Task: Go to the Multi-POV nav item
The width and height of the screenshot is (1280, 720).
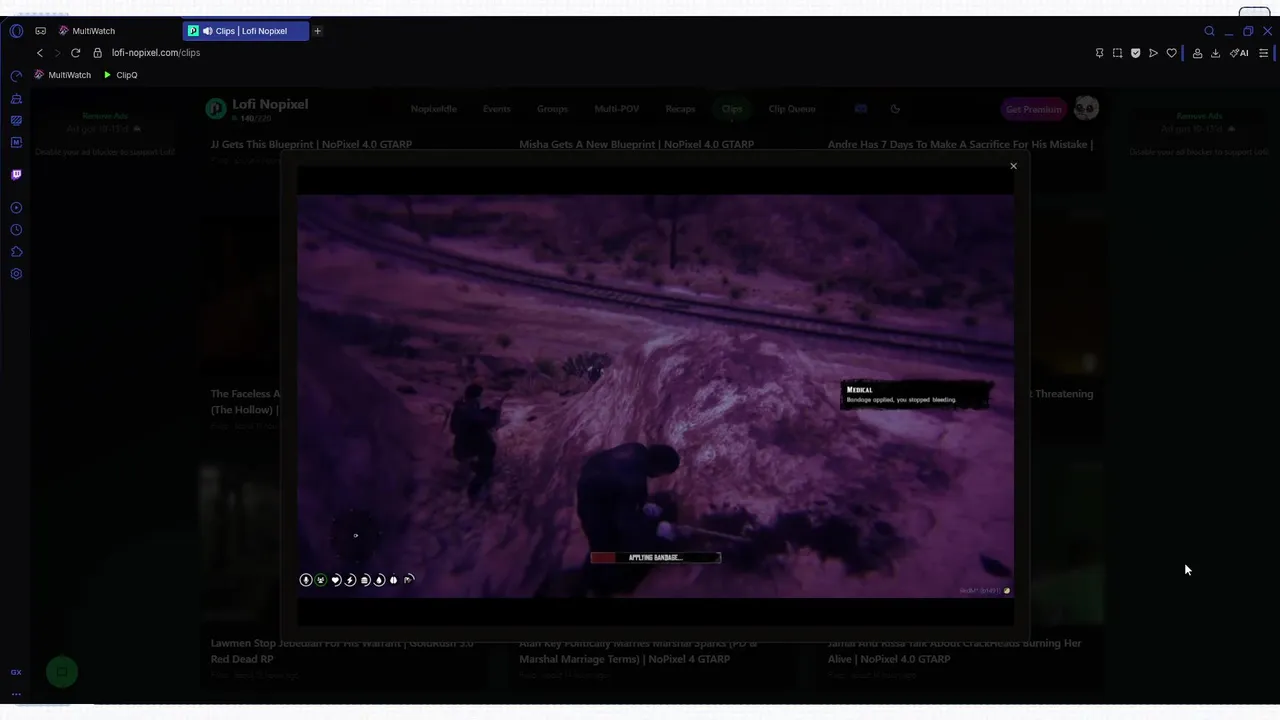Action: coord(617,109)
